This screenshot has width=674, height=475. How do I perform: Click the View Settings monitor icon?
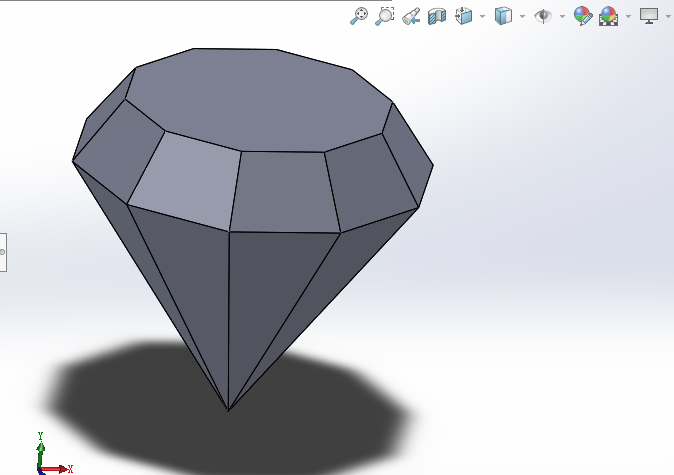[x=649, y=16]
